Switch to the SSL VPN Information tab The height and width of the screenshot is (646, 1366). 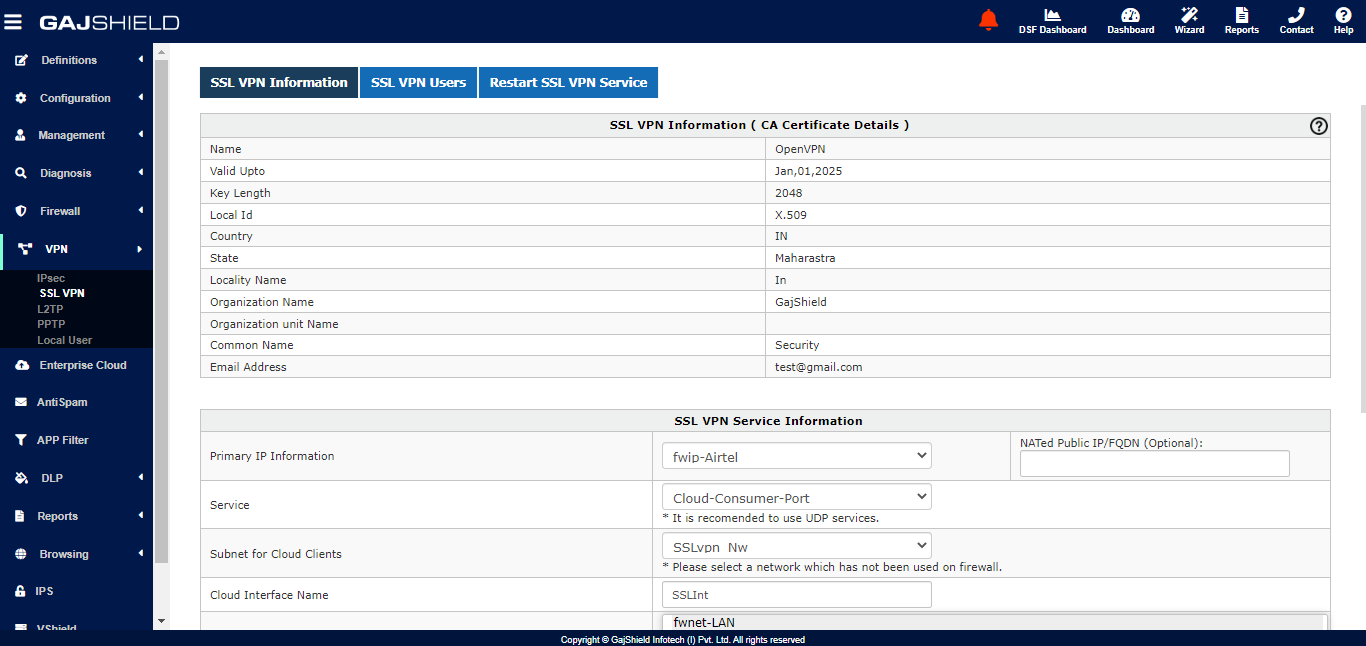point(279,83)
